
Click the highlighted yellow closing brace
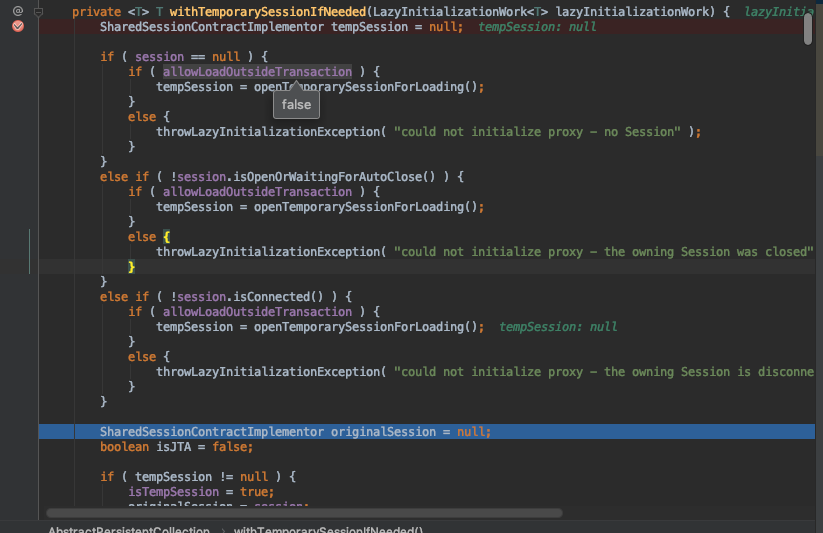coord(132,267)
